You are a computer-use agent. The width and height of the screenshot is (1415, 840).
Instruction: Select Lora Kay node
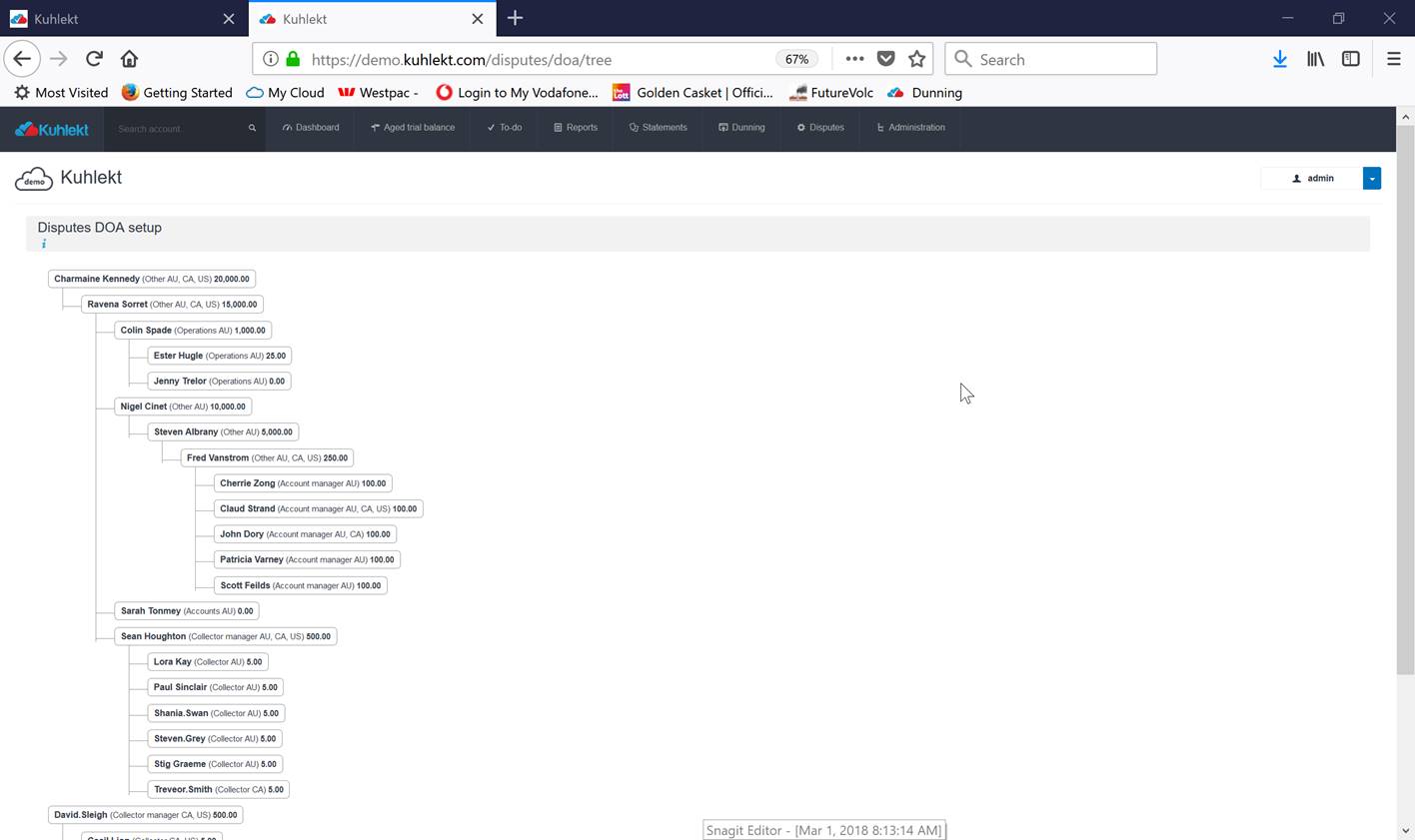pos(208,661)
